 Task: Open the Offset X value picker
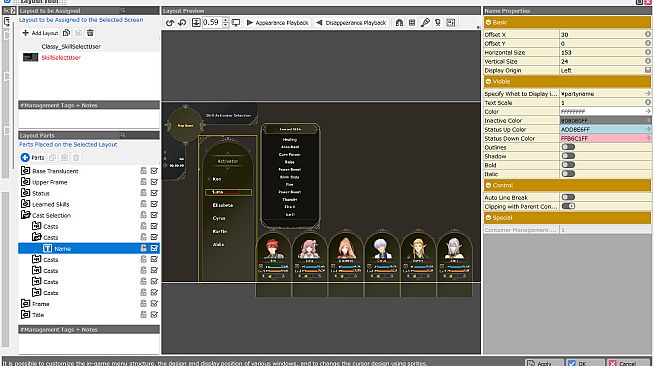click(x=647, y=34)
